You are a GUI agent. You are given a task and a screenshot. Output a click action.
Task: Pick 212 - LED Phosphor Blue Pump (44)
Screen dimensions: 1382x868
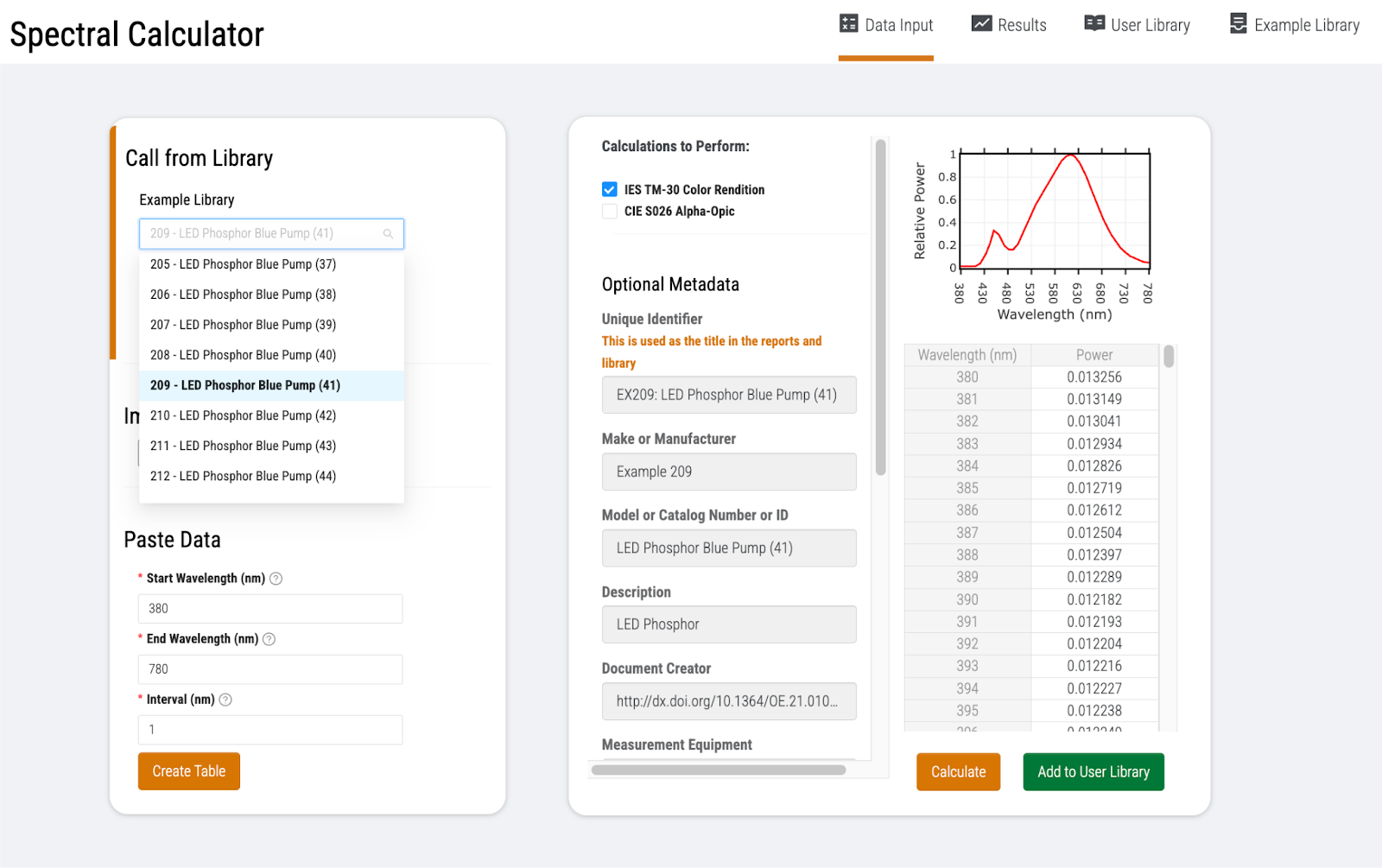243,476
